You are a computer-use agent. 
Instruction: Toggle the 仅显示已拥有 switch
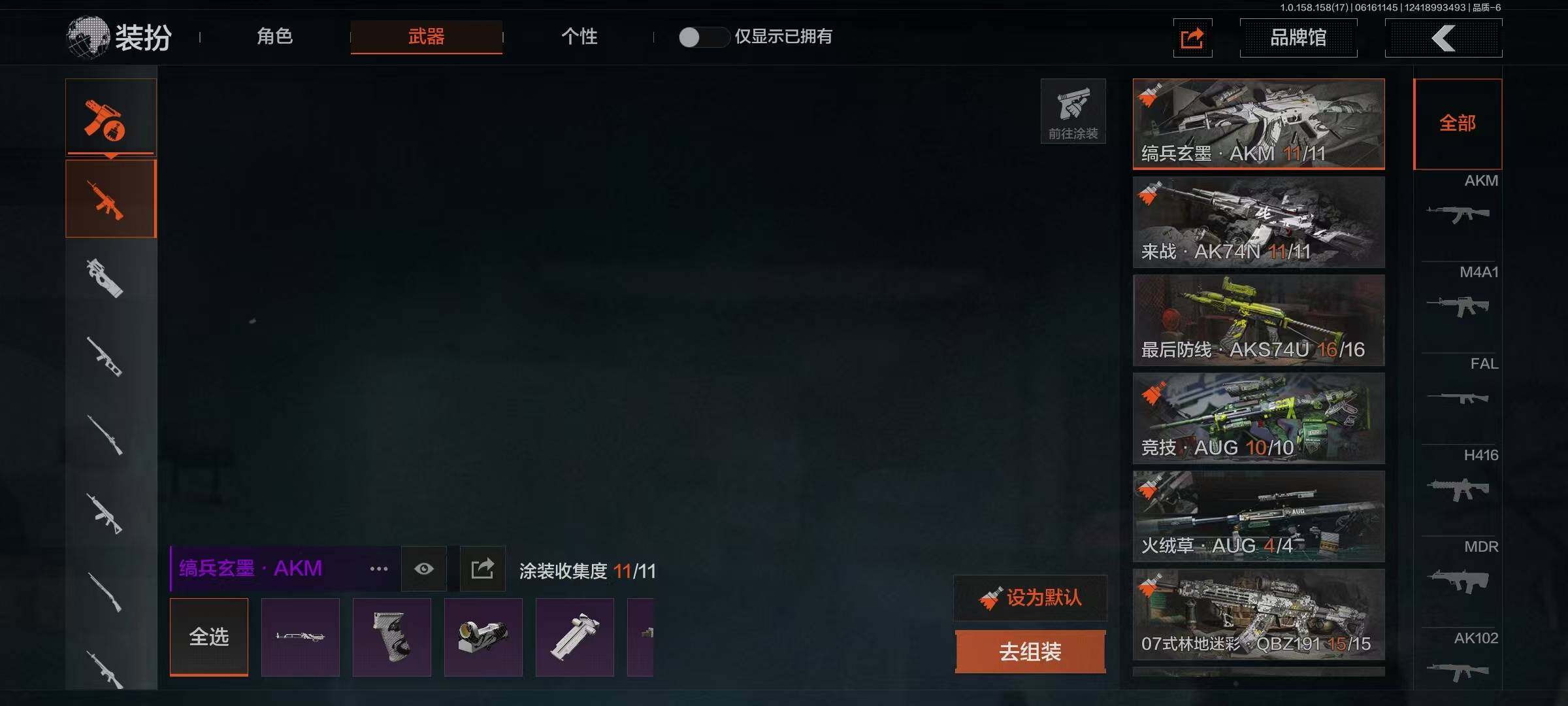[x=703, y=37]
